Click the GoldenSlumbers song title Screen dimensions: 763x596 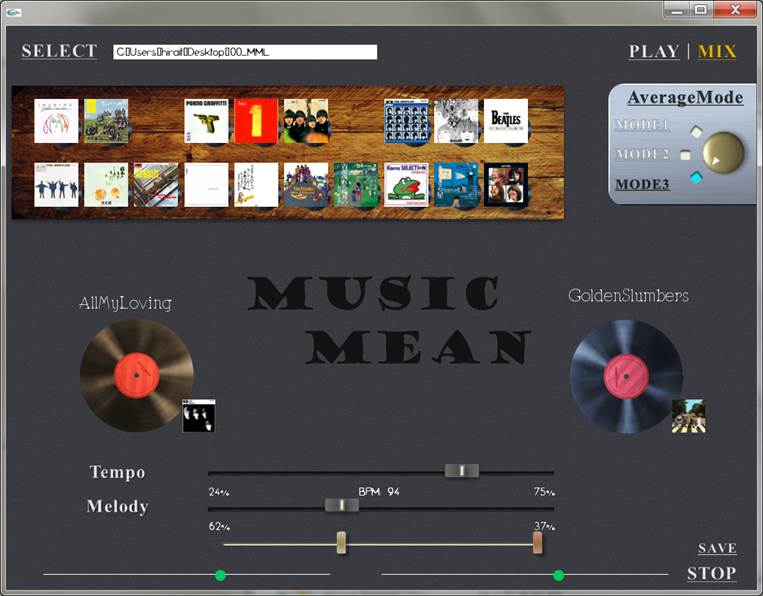[x=628, y=295]
